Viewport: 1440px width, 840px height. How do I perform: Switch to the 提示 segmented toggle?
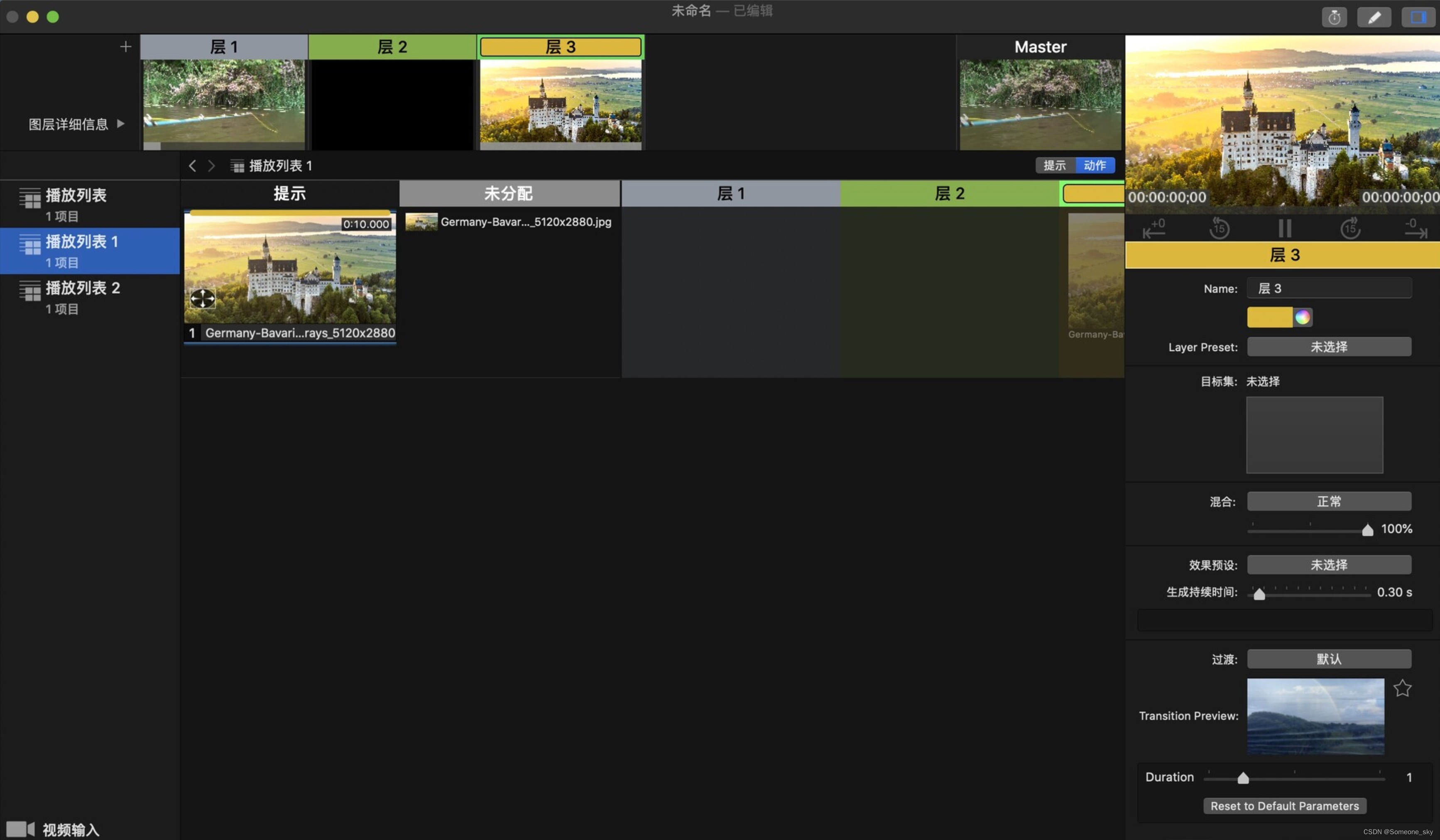(x=1054, y=166)
